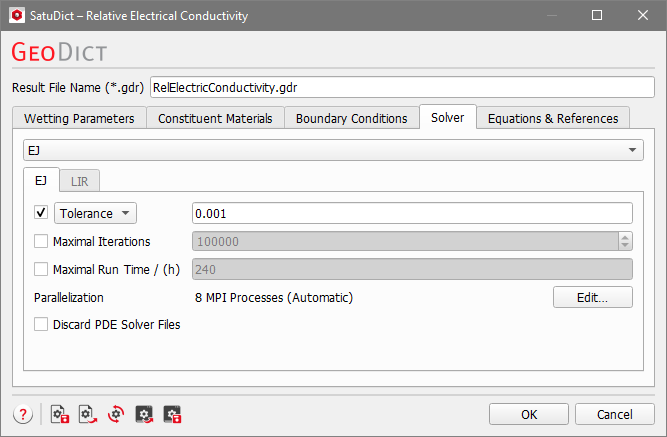The height and width of the screenshot is (437, 667).
Task: Enable Maximal Run Time checkbox
Action: (41, 269)
